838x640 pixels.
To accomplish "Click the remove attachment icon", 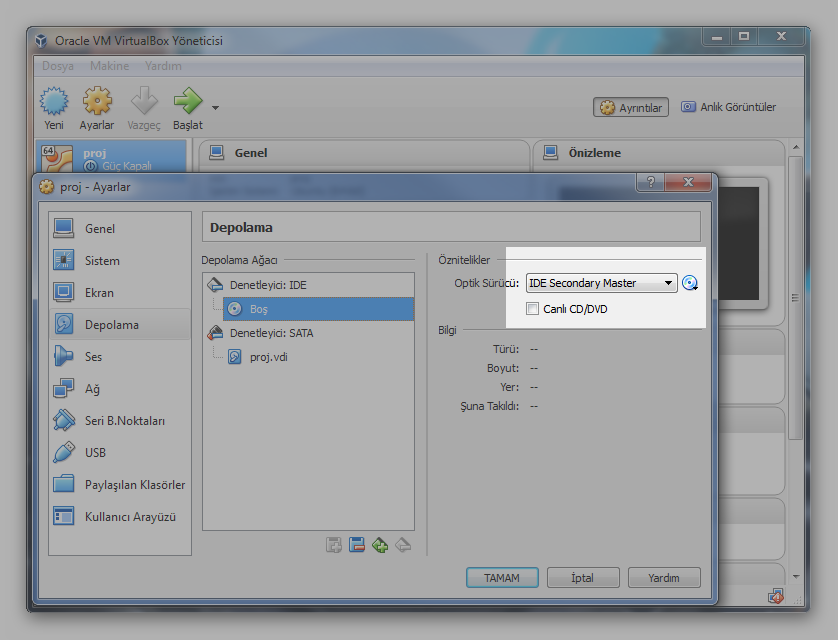I will click(x=403, y=545).
